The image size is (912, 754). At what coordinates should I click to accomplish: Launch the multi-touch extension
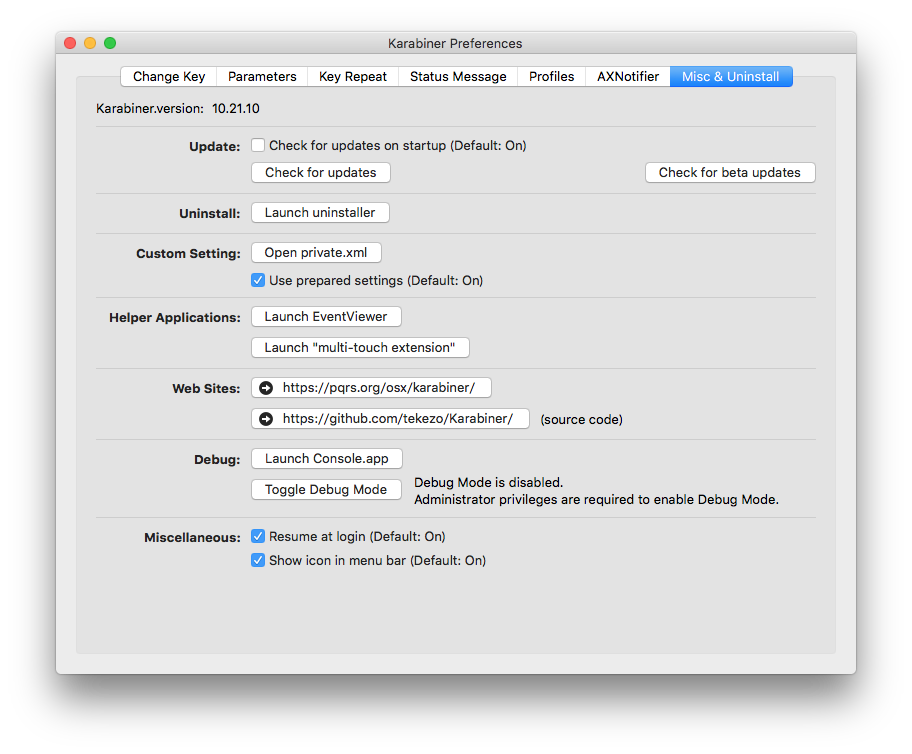coord(360,348)
